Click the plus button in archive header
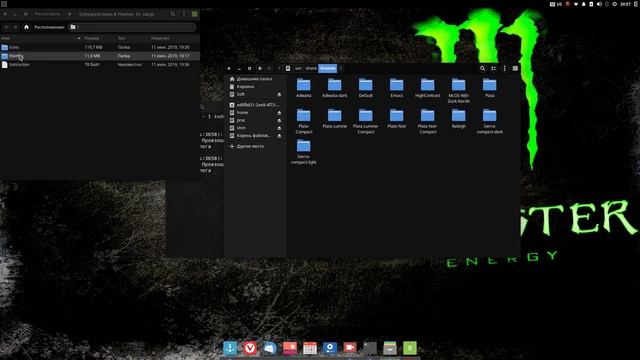Image resolution: width=640 pixels, height=360 pixels. 69,14
